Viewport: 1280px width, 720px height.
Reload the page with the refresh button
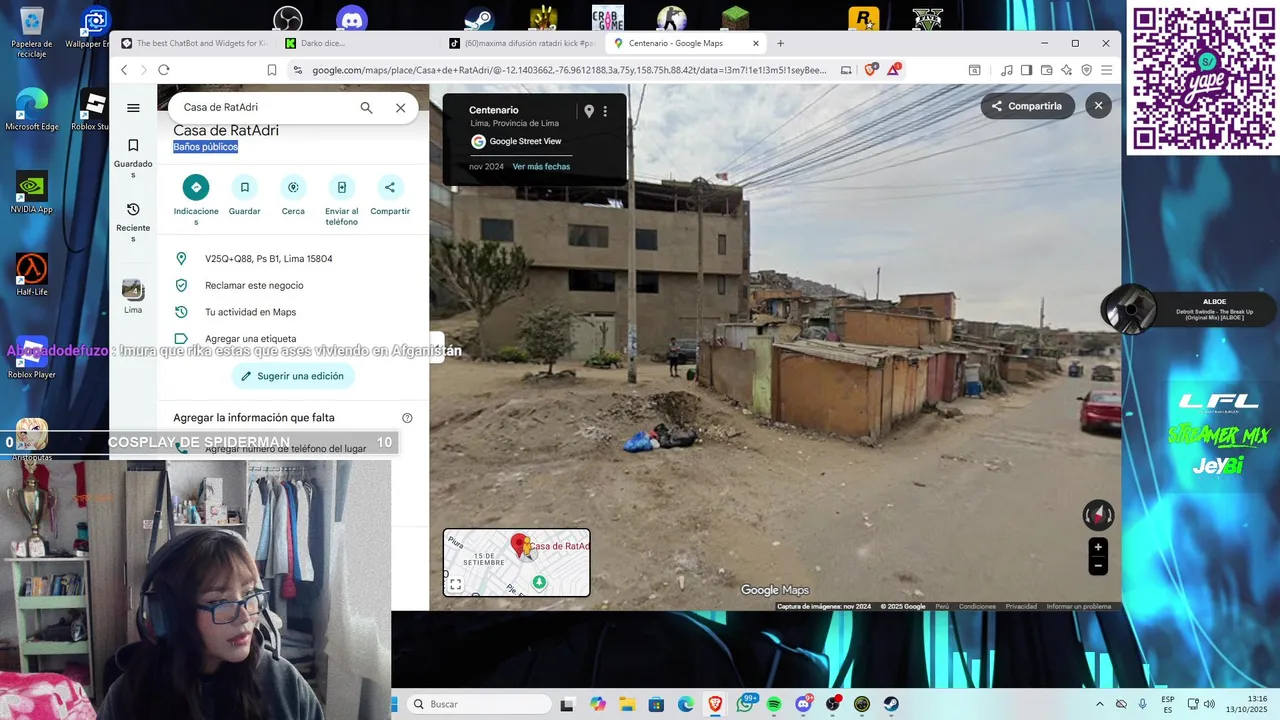(x=164, y=70)
